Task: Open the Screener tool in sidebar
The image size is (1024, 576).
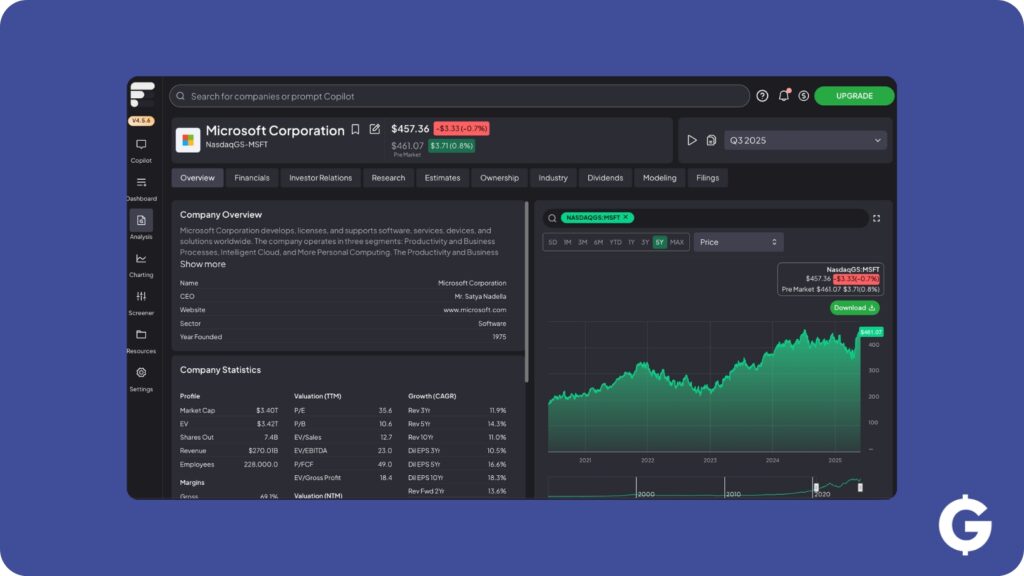Action: 141,297
